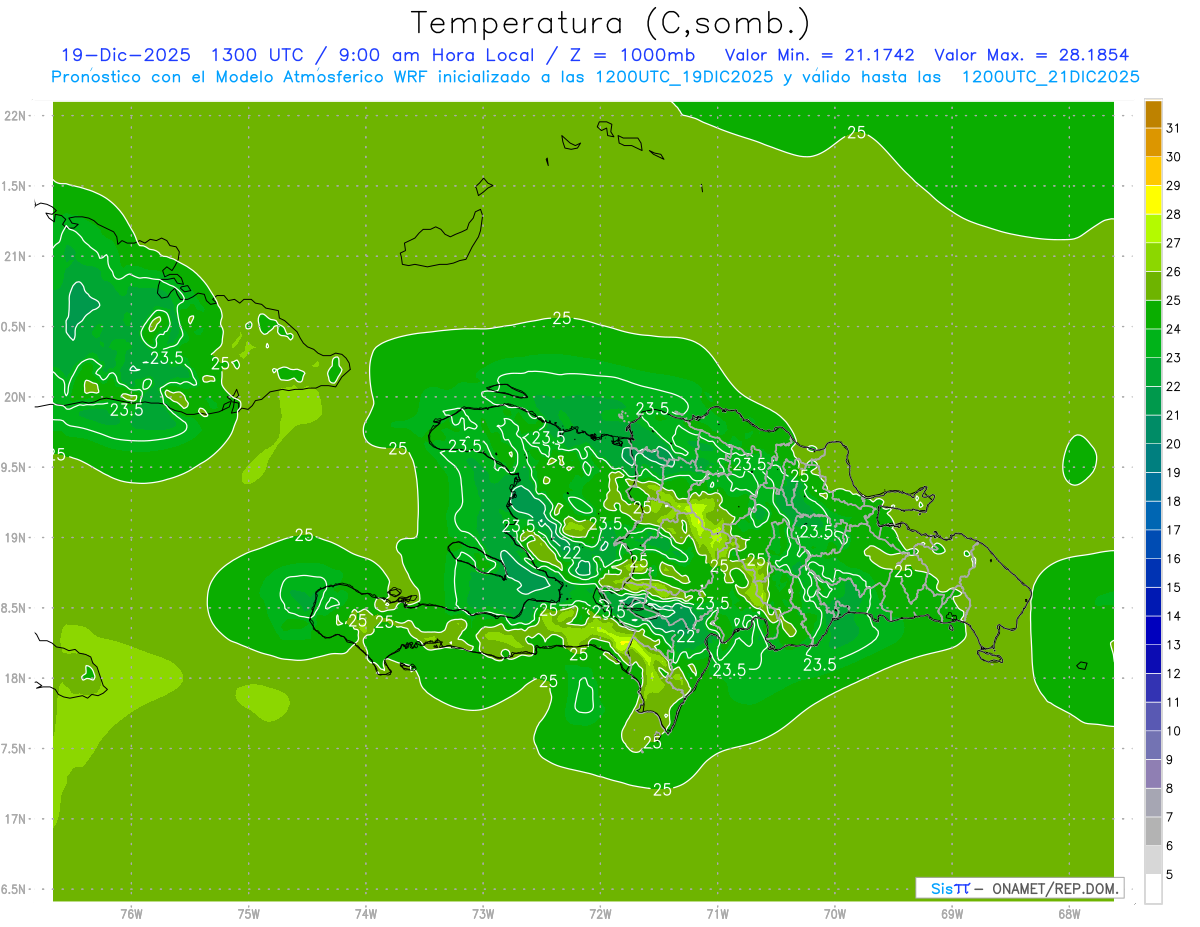Click the '69W' longitude axis label
This screenshot has height=927, width=1200.
point(952,913)
